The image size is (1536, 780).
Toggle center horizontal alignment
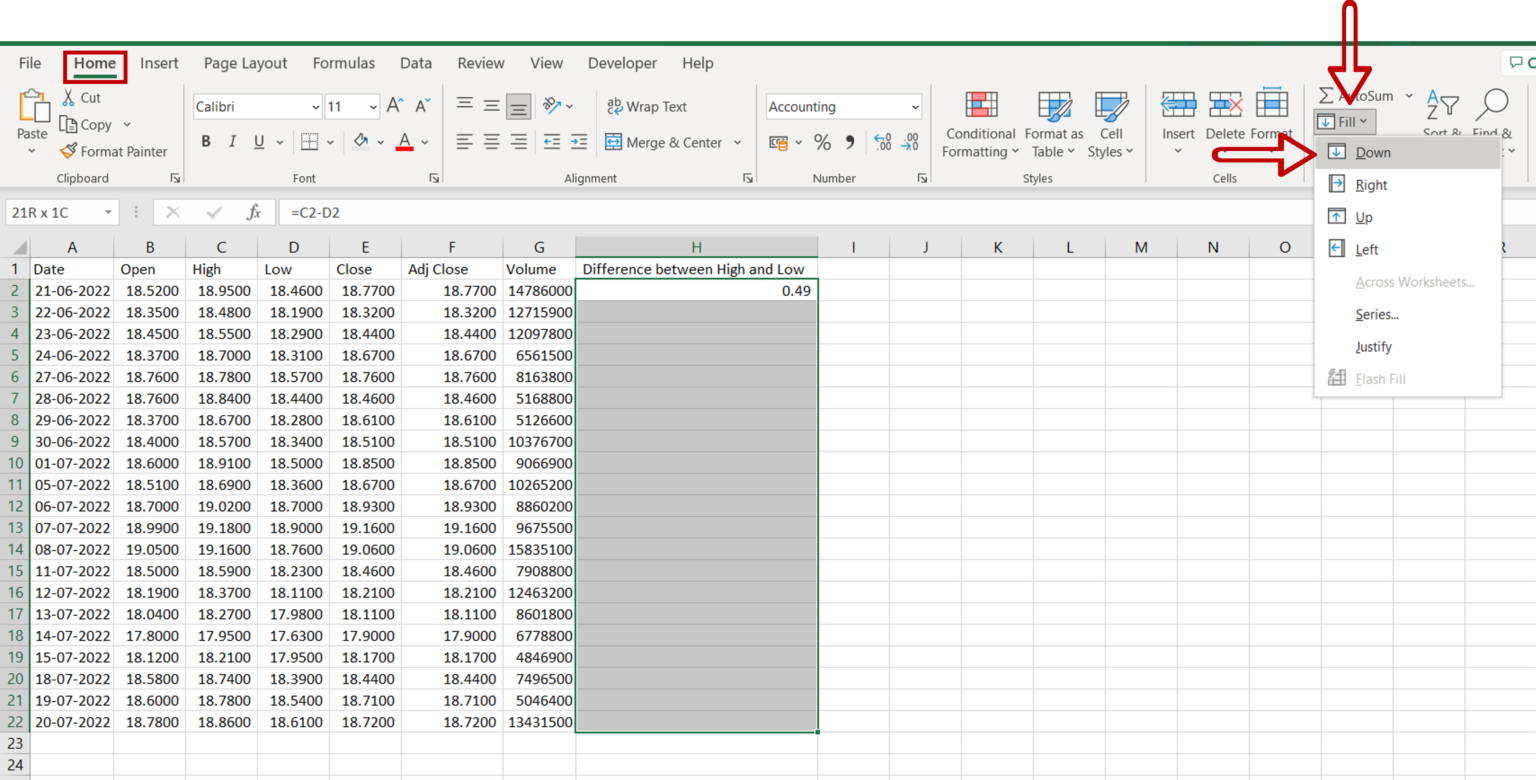(x=492, y=142)
